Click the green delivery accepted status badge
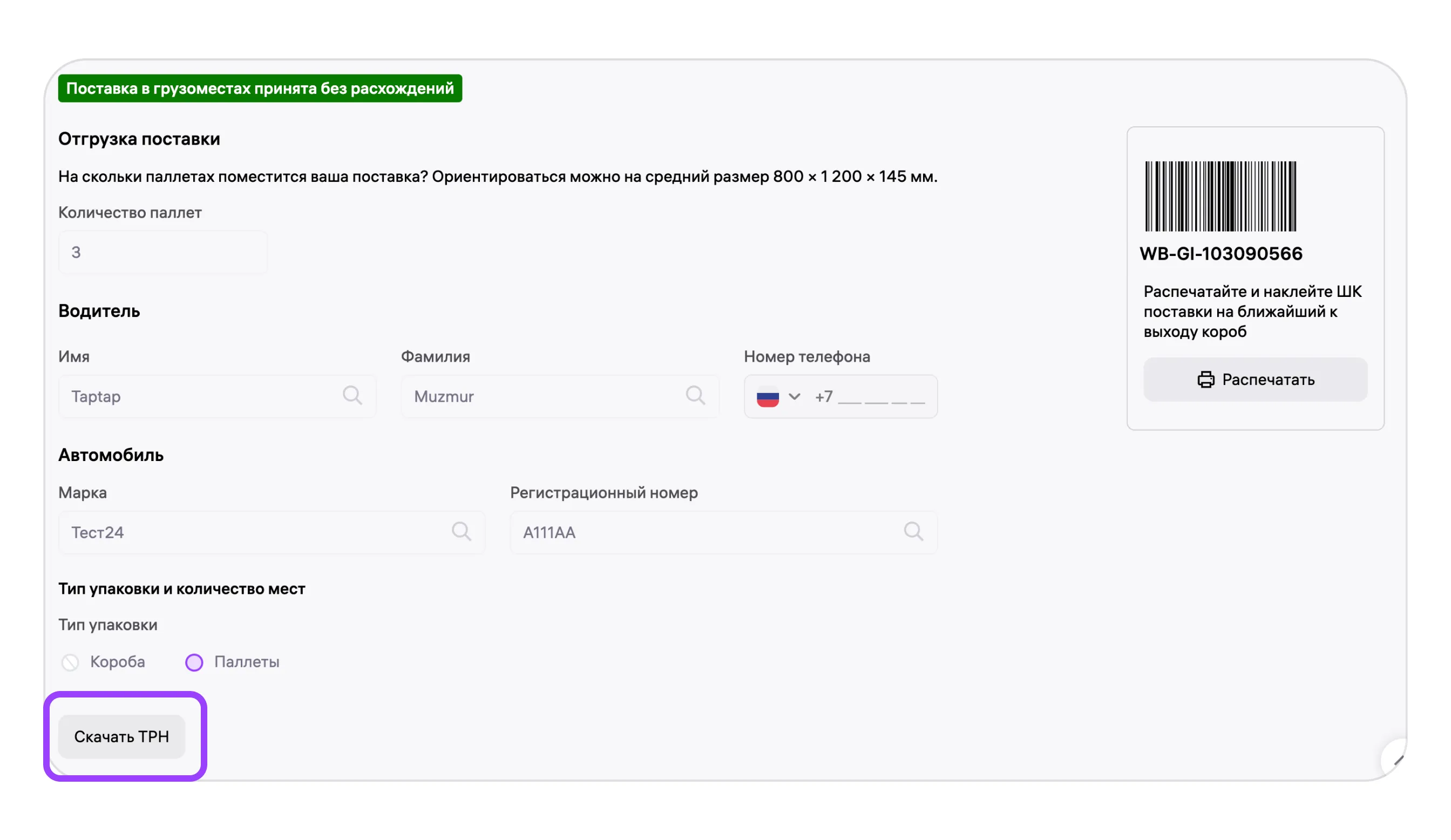This screenshot has height=840, width=1451. tap(260, 89)
